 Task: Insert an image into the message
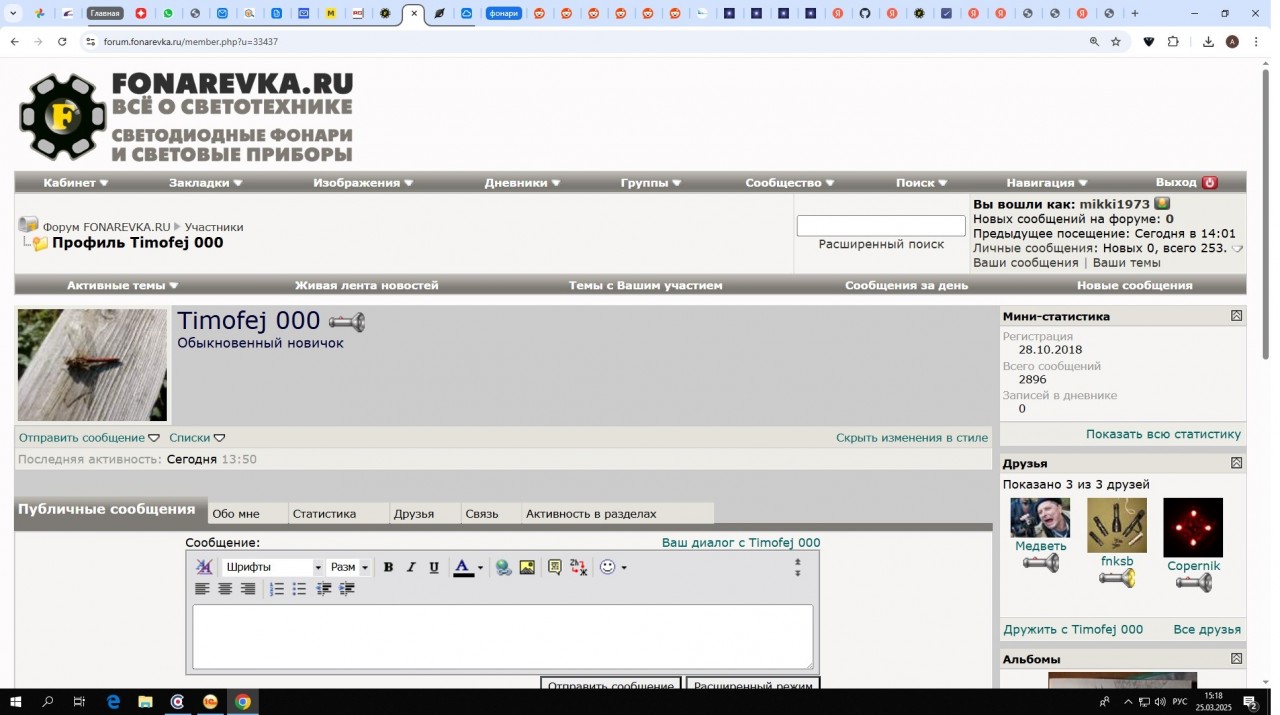[527, 567]
